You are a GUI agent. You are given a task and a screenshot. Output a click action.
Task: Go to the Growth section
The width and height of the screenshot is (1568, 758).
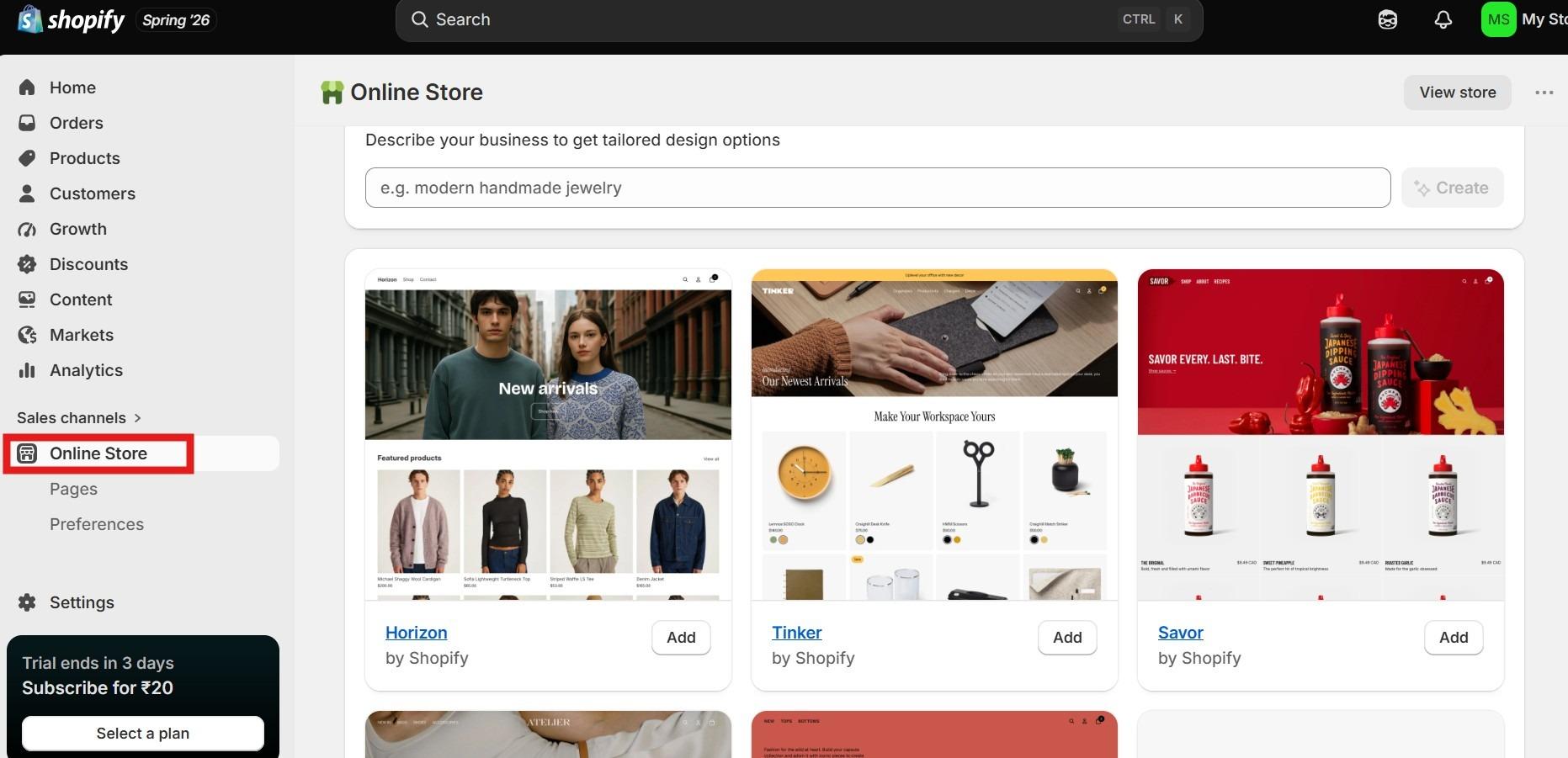78,229
